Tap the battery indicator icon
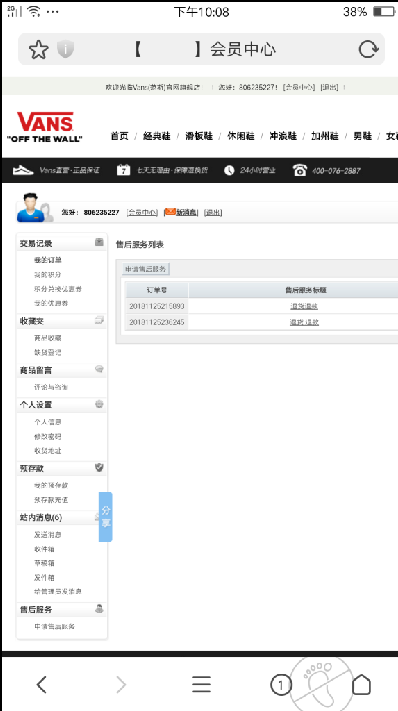This screenshot has width=398, height=711. click(383, 11)
